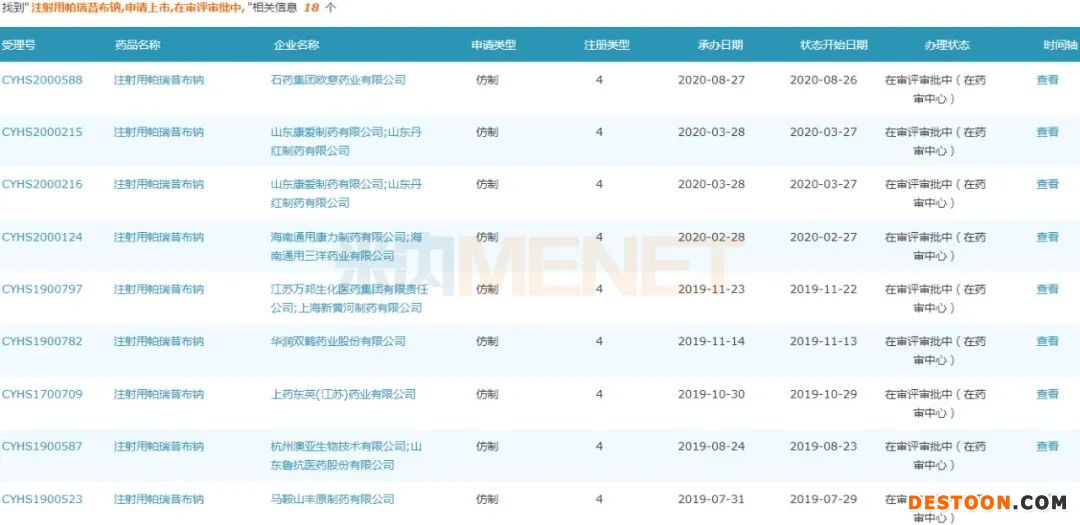This screenshot has width=1080, height=525.
Task: Open 查看 for the CYHS1900782 row
Action: pyautogui.click(x=1047, y=341)
